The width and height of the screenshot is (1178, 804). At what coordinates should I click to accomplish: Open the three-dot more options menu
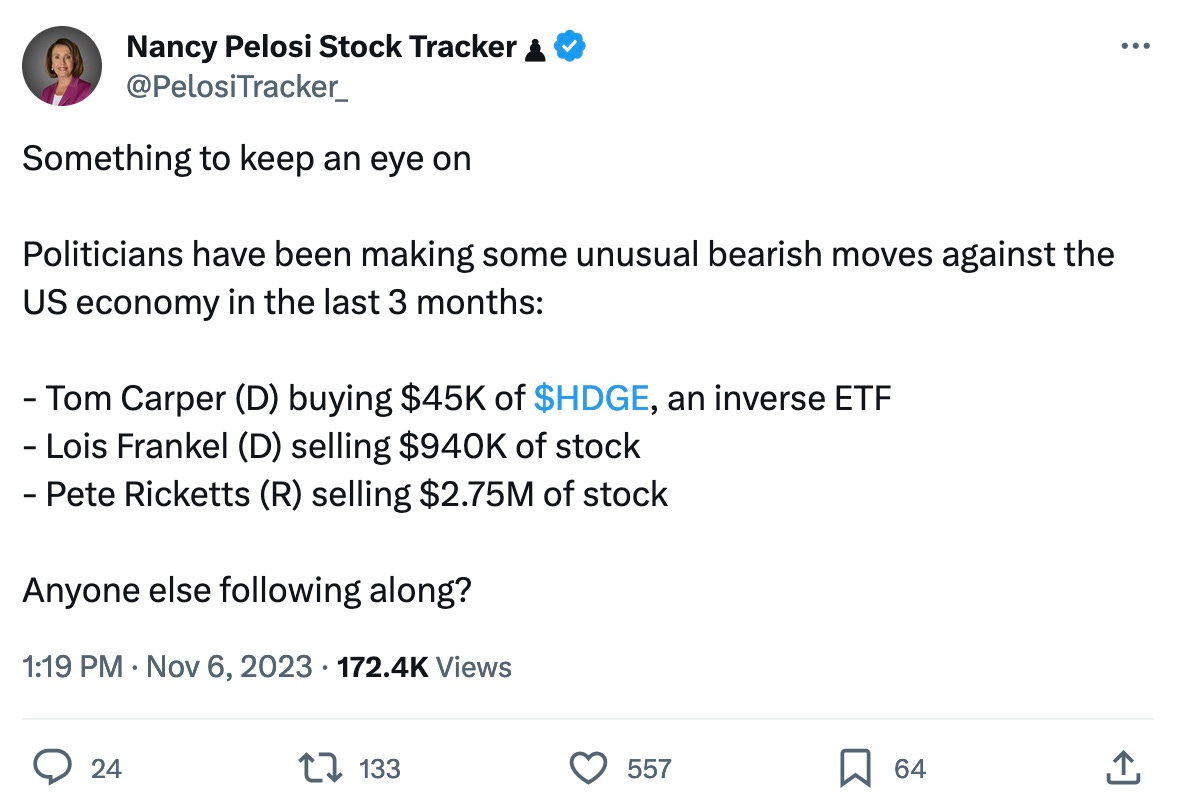pos(1135,47)
